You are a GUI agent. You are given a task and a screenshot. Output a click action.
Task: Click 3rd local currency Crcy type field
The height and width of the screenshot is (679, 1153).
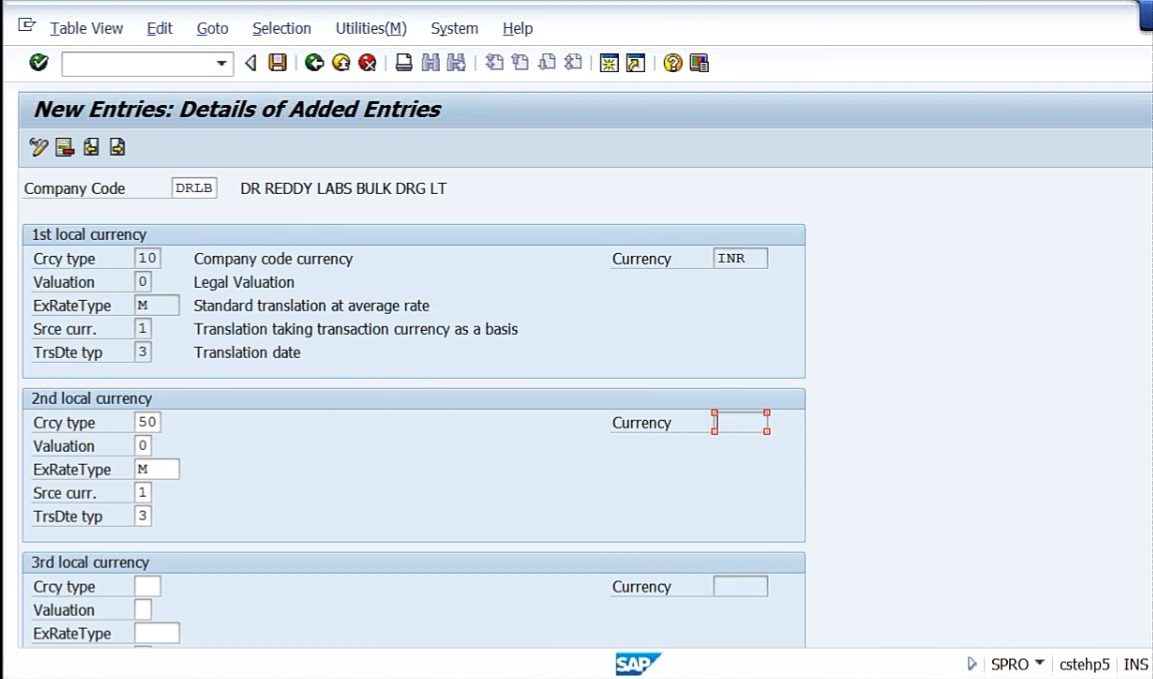coord(147,586)
